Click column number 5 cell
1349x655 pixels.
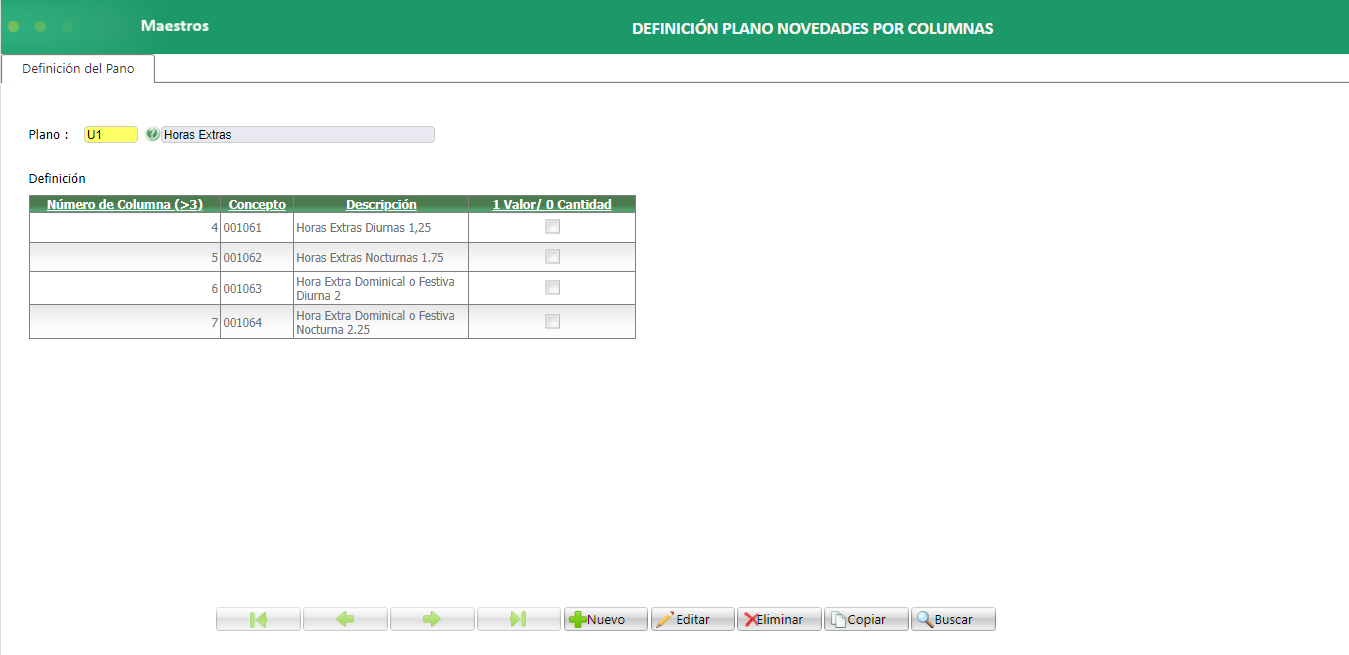125,257
